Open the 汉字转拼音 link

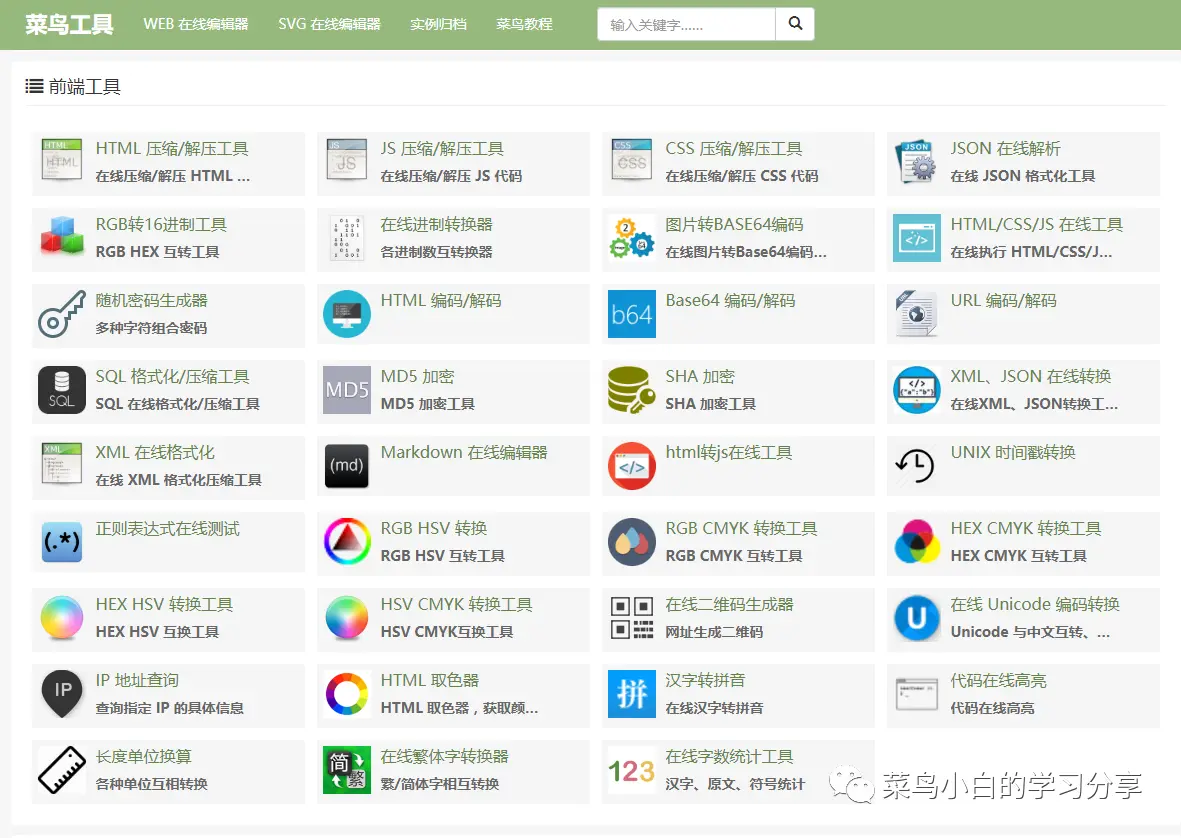(x=705, y=681)
